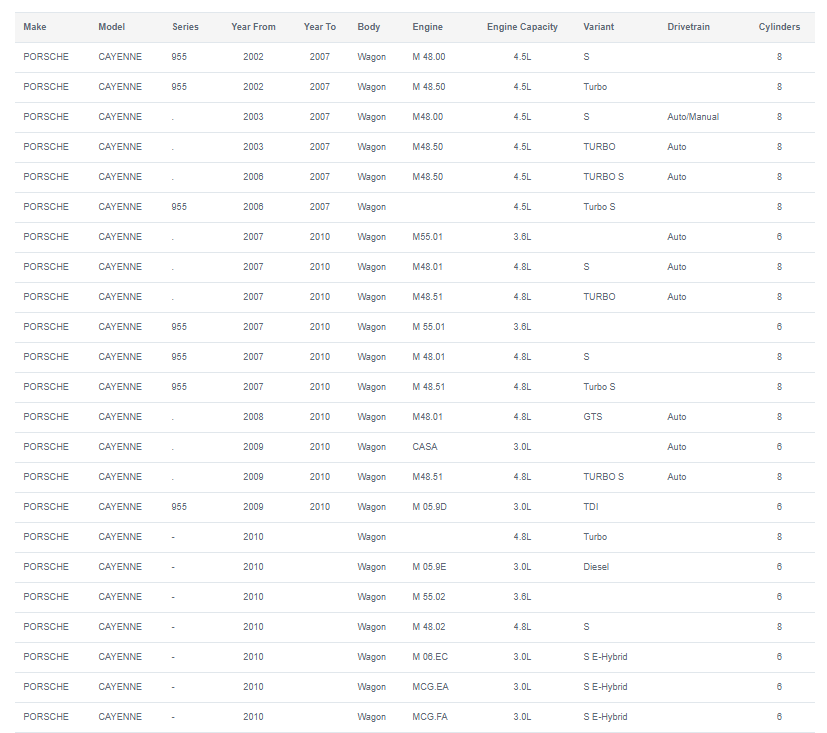Click the Model column header
827x733 pixels.
click(x=111, y=27)
